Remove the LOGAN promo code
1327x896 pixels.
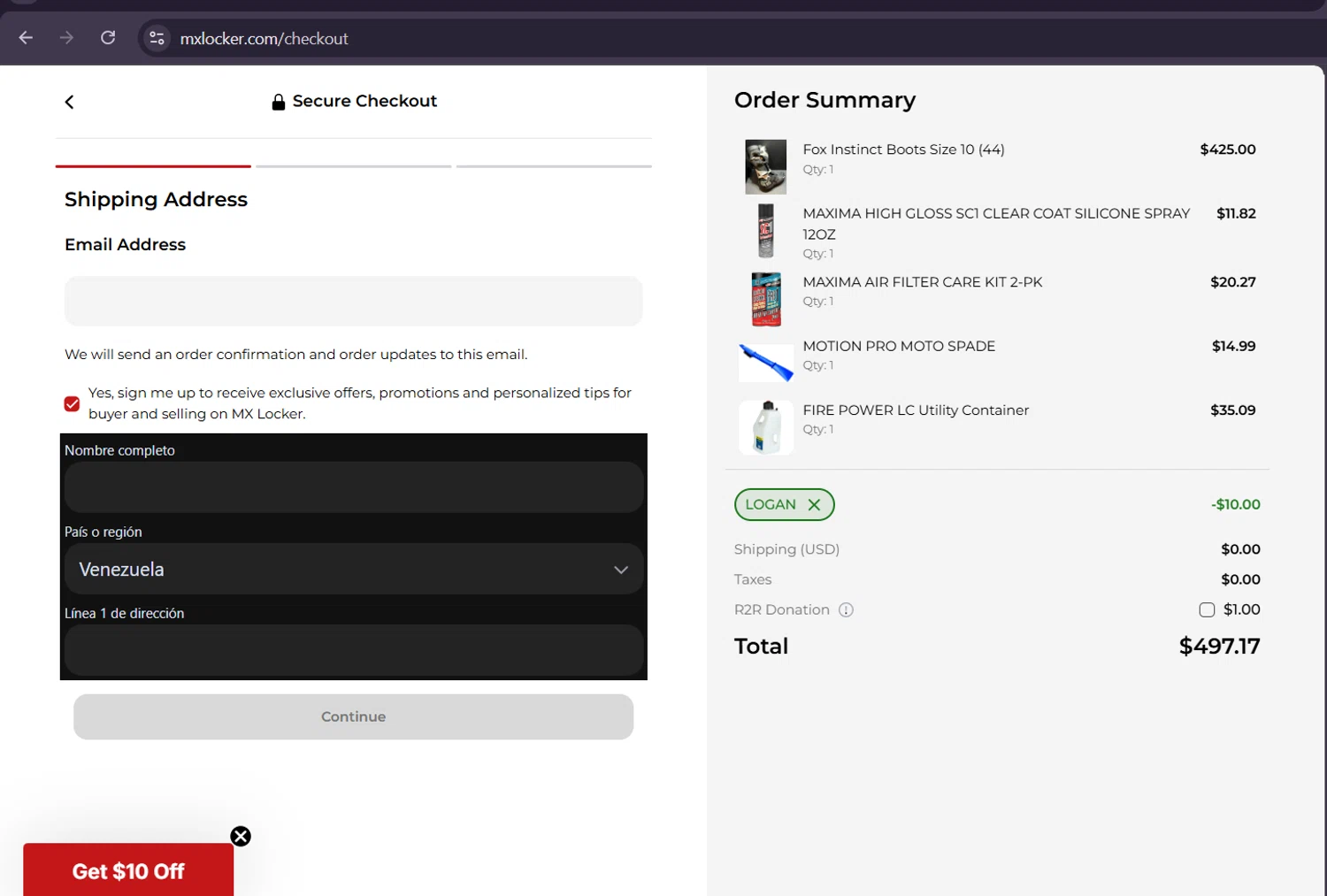point(814,504)
